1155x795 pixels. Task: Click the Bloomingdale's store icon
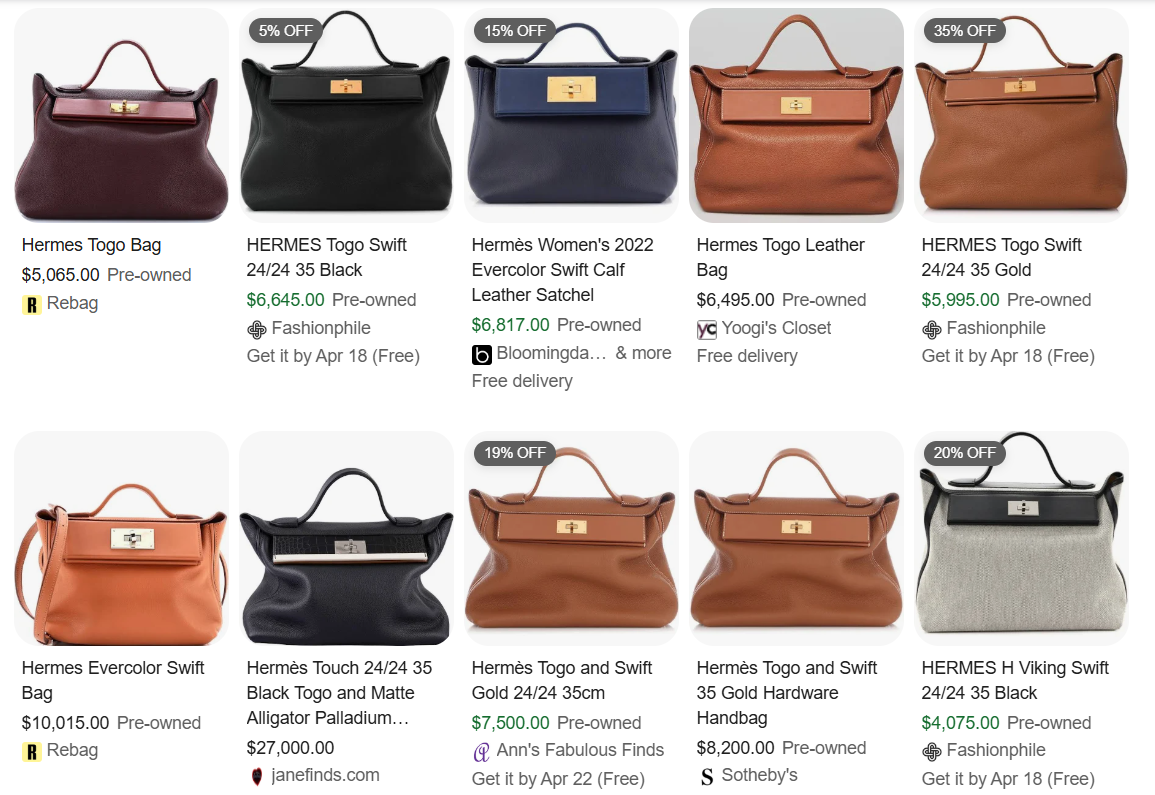point(481,354)
